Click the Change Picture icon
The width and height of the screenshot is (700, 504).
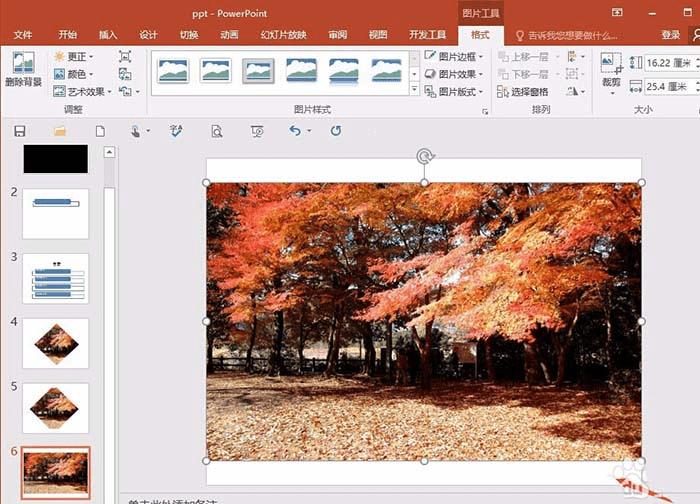125,74
